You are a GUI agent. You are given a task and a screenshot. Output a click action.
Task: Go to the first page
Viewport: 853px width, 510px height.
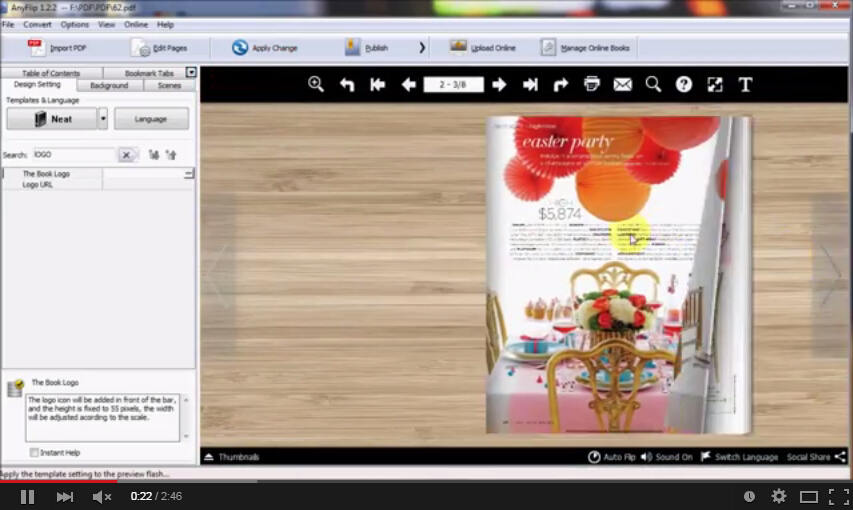pos(377,85)
